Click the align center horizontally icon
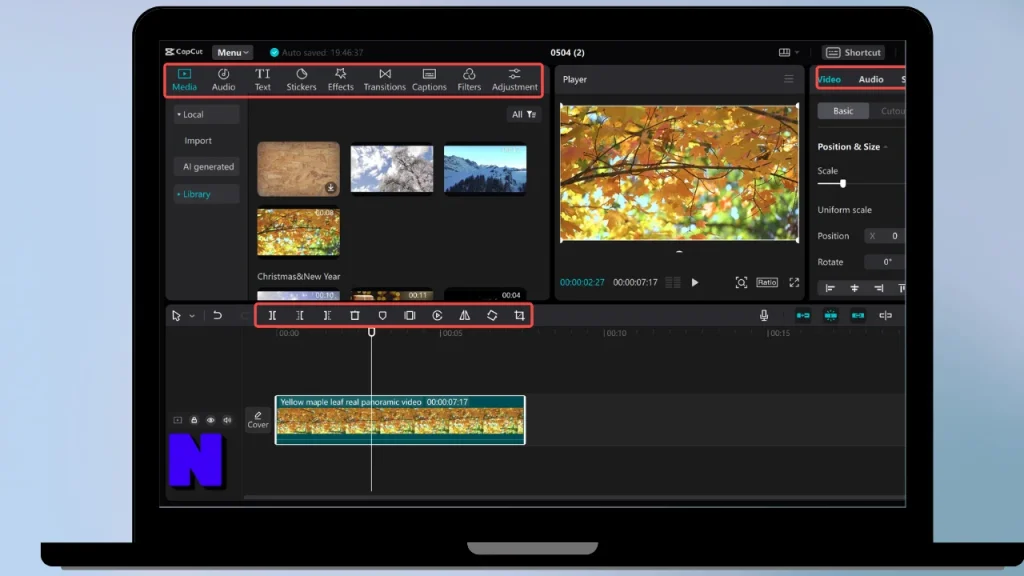The height and width of the screenshot is (576, 1024). coord(854,288)
